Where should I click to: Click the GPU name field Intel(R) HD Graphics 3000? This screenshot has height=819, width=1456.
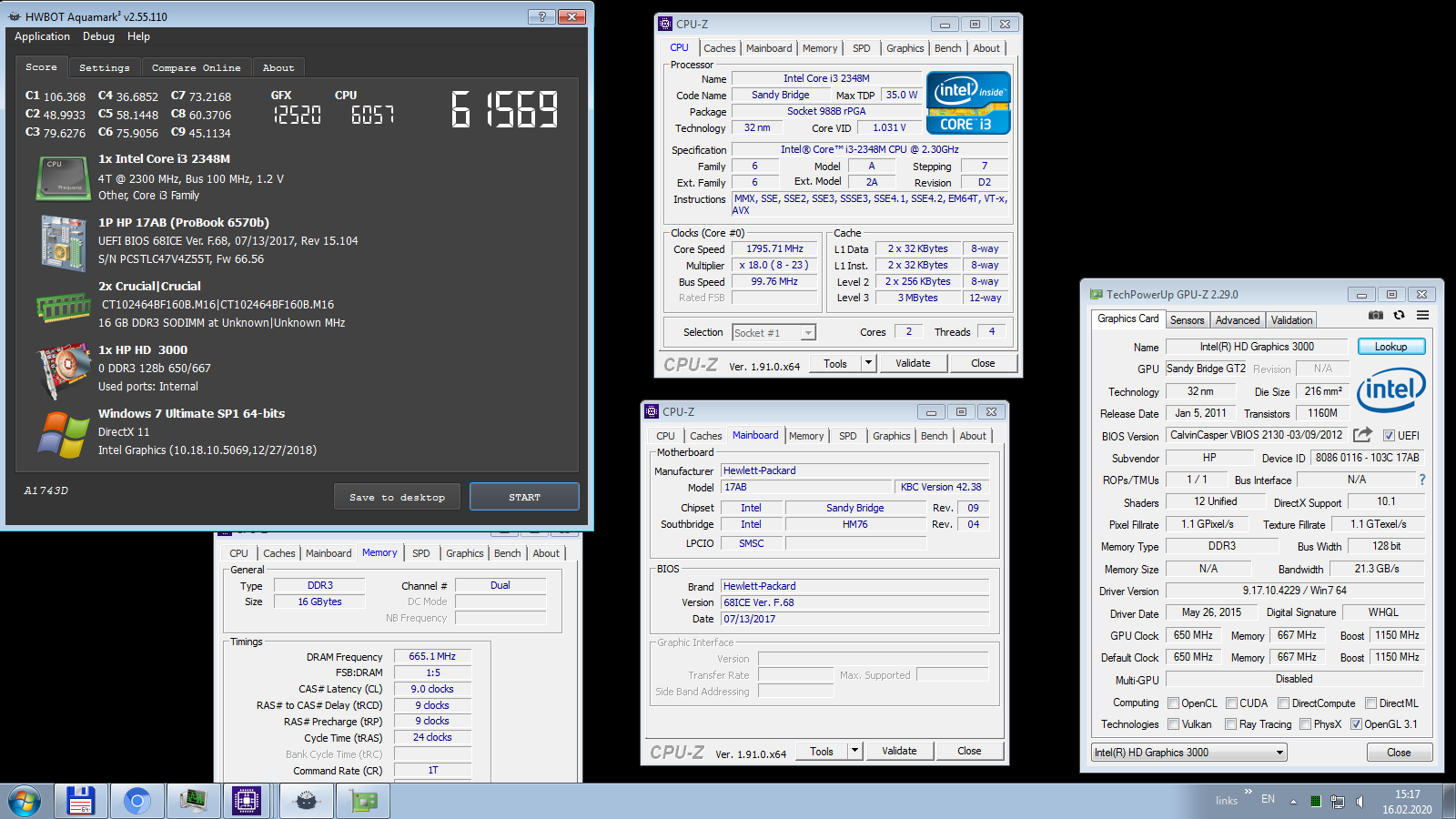point(1257,347)
